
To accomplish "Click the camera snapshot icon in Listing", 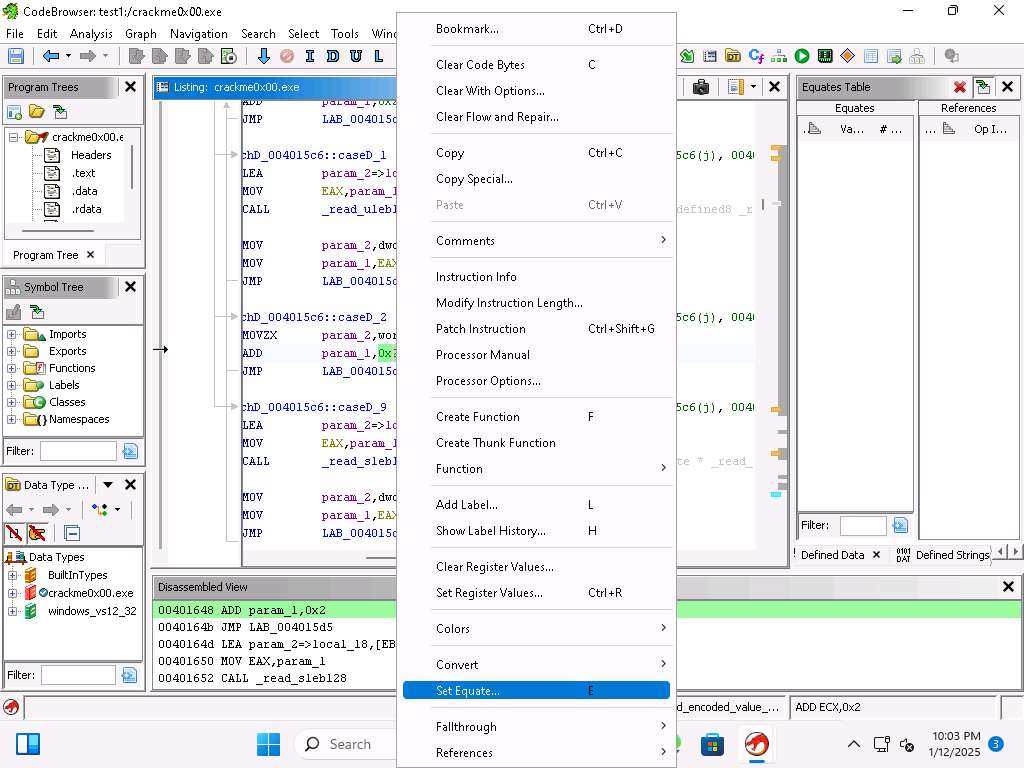I will (701, 87).
